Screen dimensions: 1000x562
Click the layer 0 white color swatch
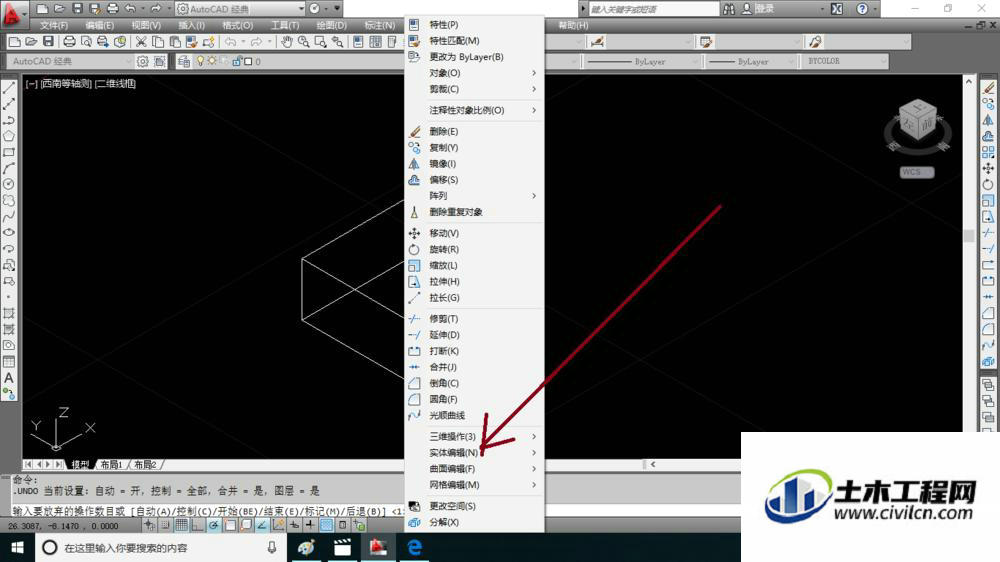248,62
